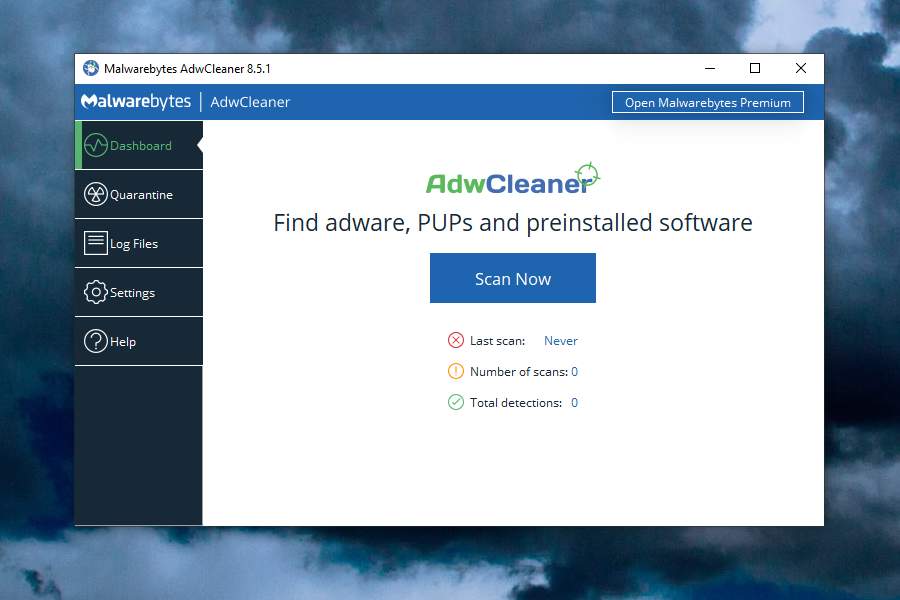Click the Settings gear icon
The width and height of the screenshot is (900, 600).
pyautogui.click(x=96, y=292)
